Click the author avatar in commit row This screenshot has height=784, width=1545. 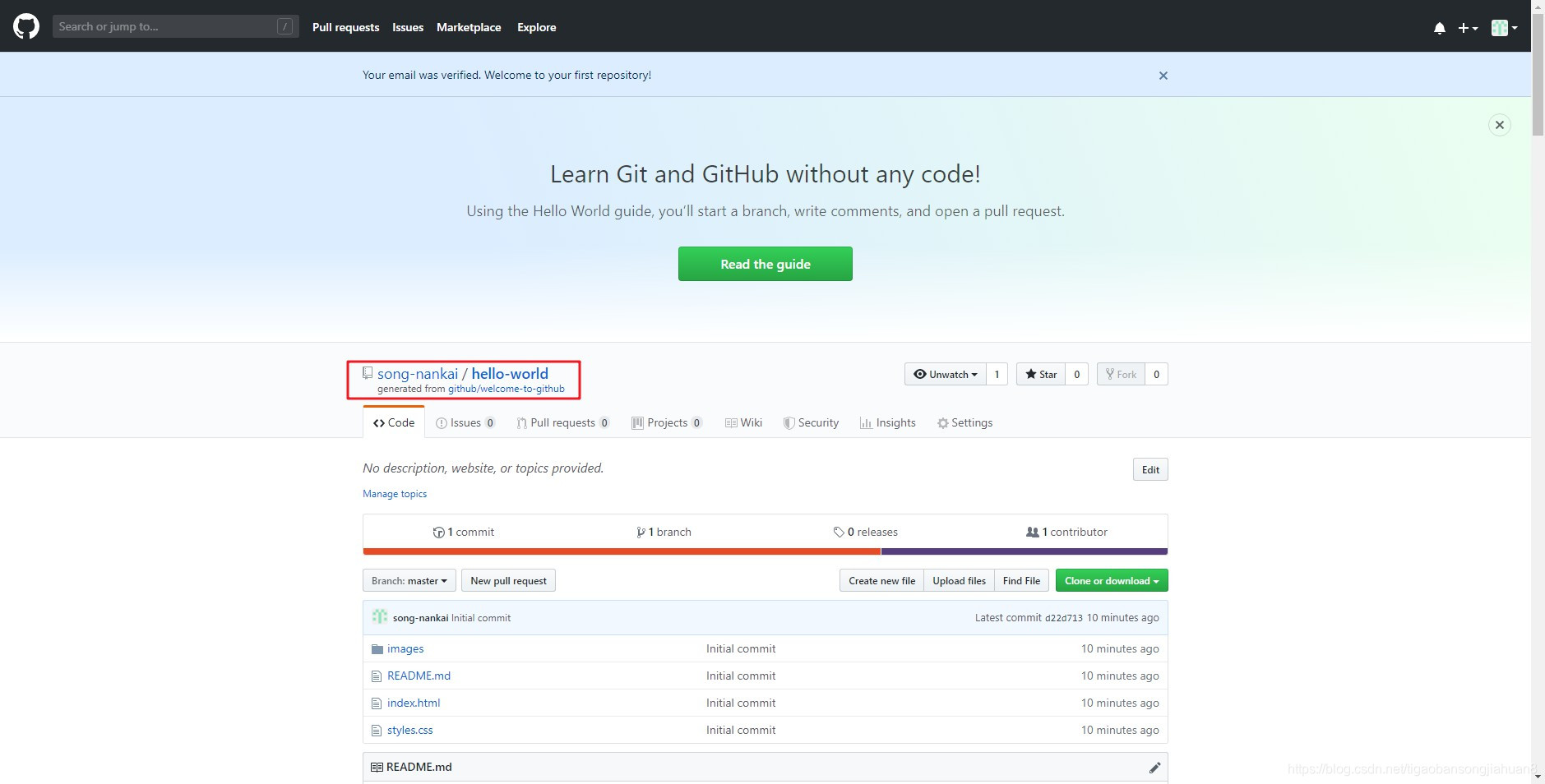379,616
